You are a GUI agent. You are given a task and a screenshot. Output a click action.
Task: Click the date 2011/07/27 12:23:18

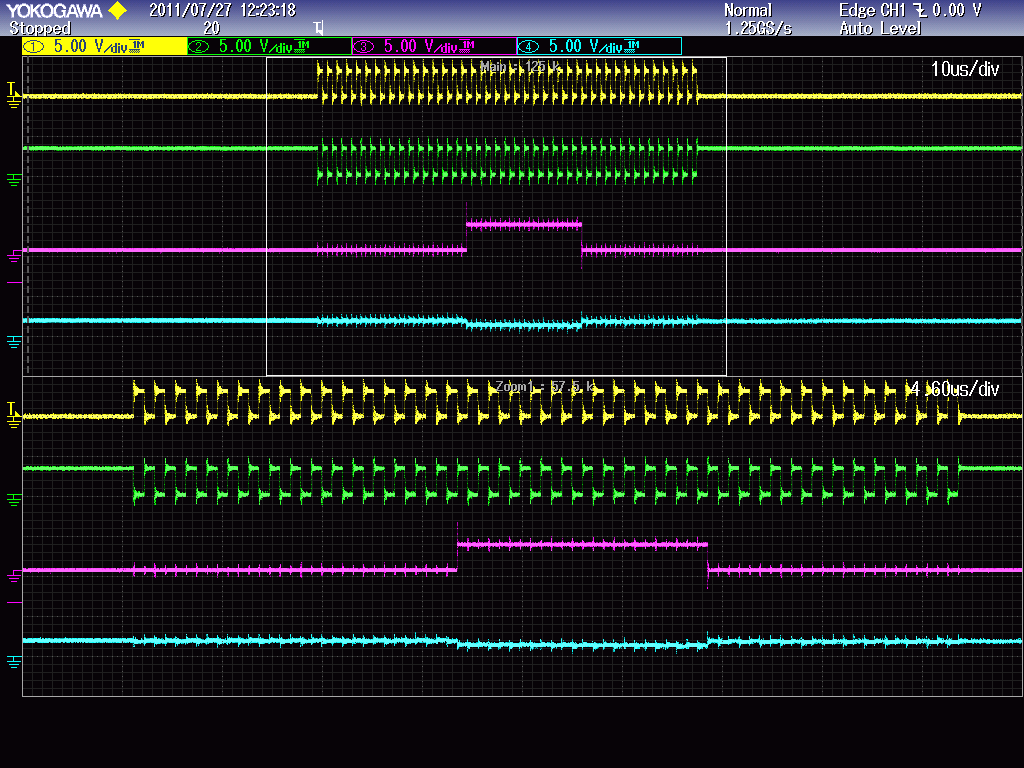(x=223, y=10)
